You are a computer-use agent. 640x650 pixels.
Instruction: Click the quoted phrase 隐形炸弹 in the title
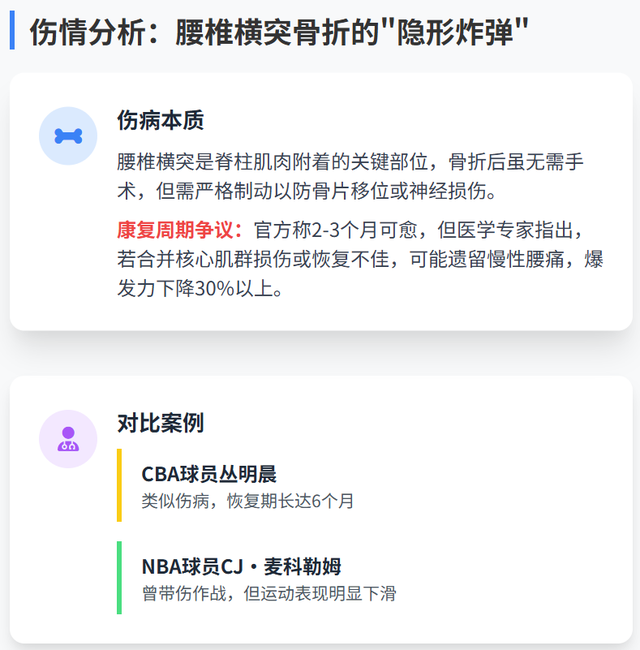coord(455,32)
